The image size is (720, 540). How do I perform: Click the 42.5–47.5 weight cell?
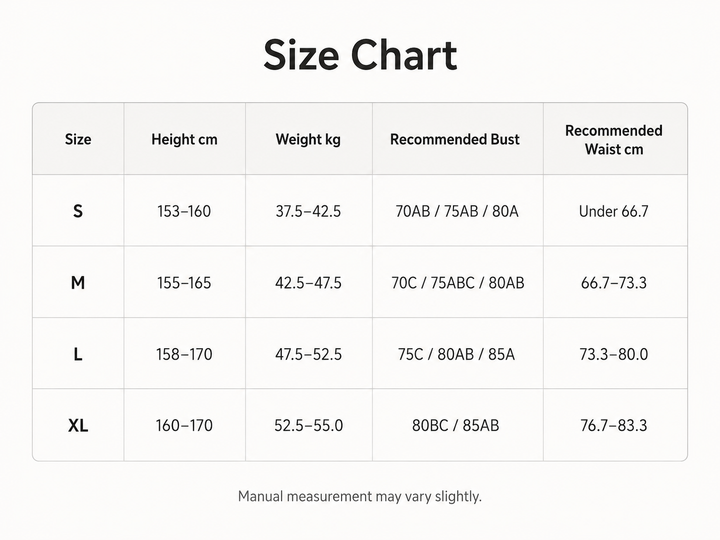(x=308, y=283)
